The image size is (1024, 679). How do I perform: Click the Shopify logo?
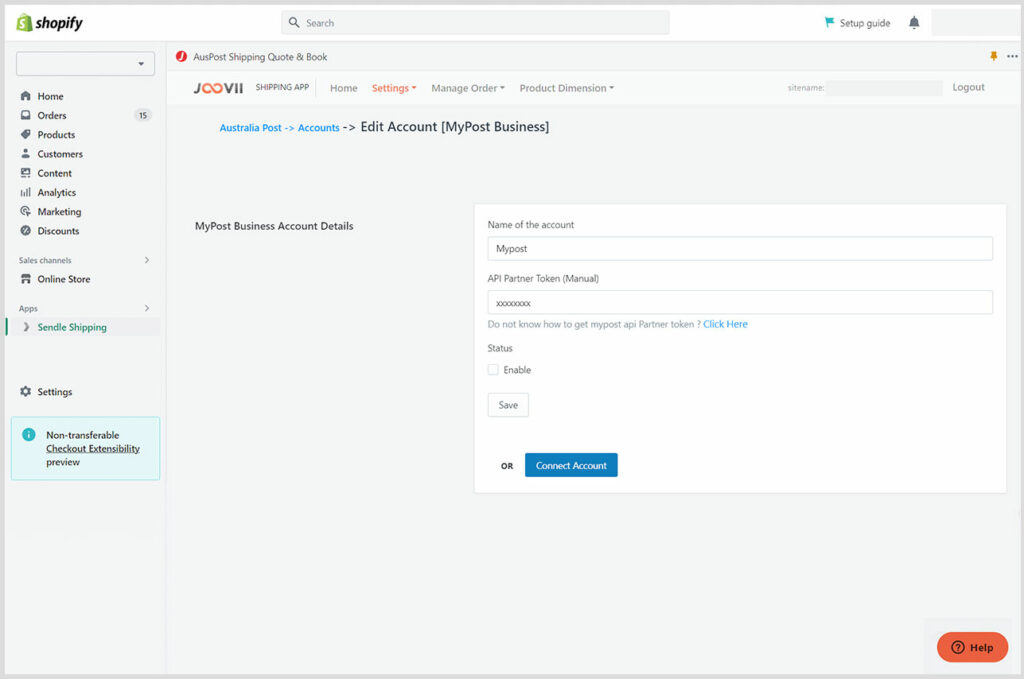click(50, 23)
